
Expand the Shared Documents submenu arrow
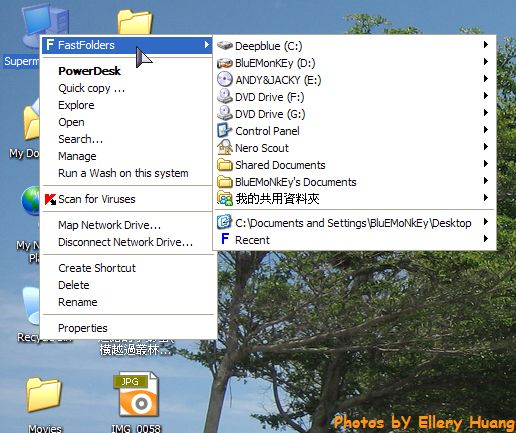pos(486,163)
